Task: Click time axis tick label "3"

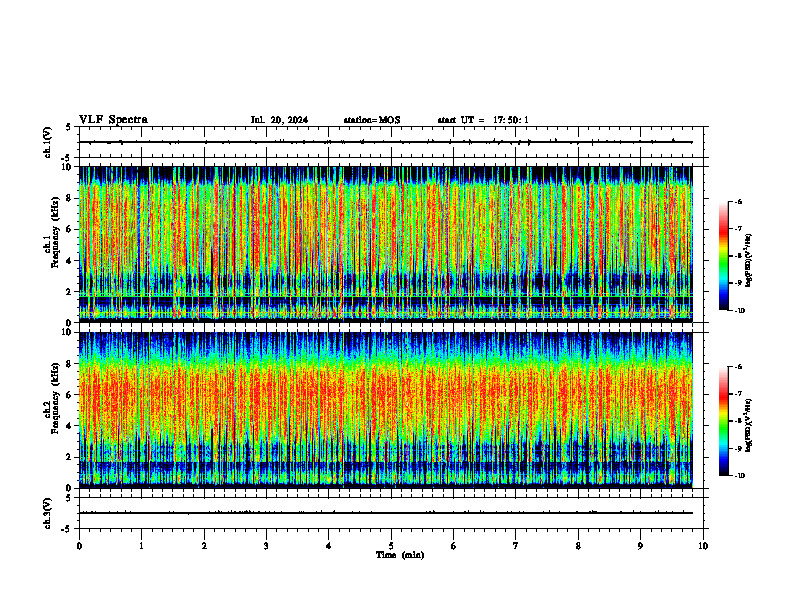Action: [266, 546]
